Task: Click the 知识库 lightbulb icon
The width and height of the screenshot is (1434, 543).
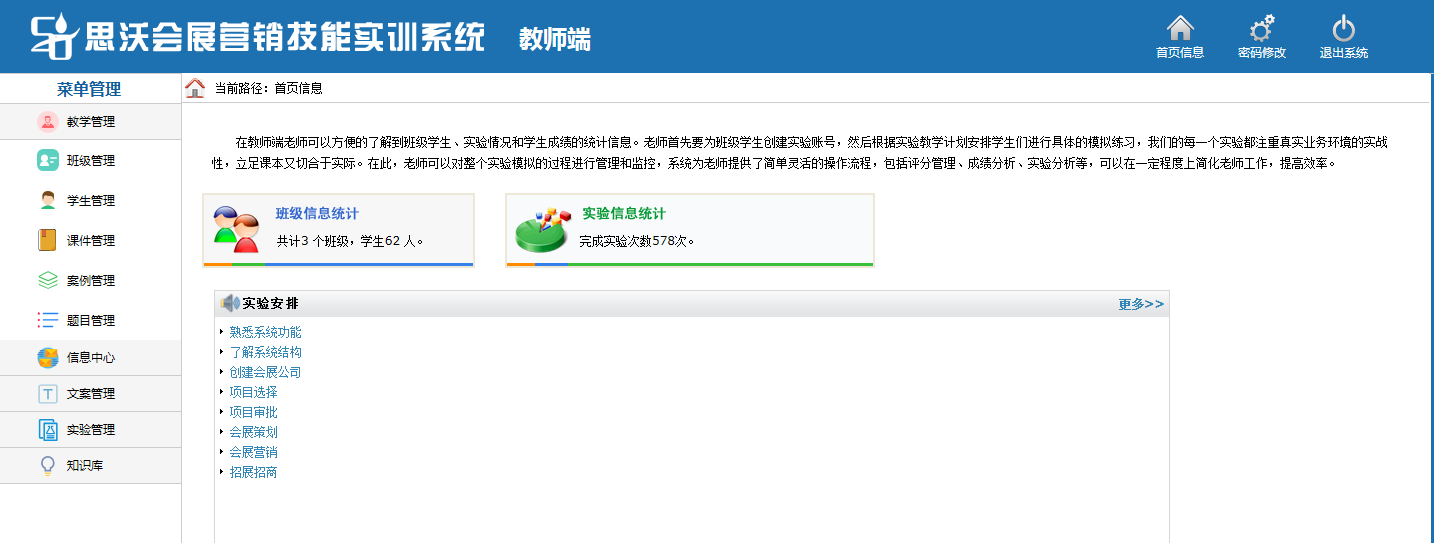Action: coord(47,465)
